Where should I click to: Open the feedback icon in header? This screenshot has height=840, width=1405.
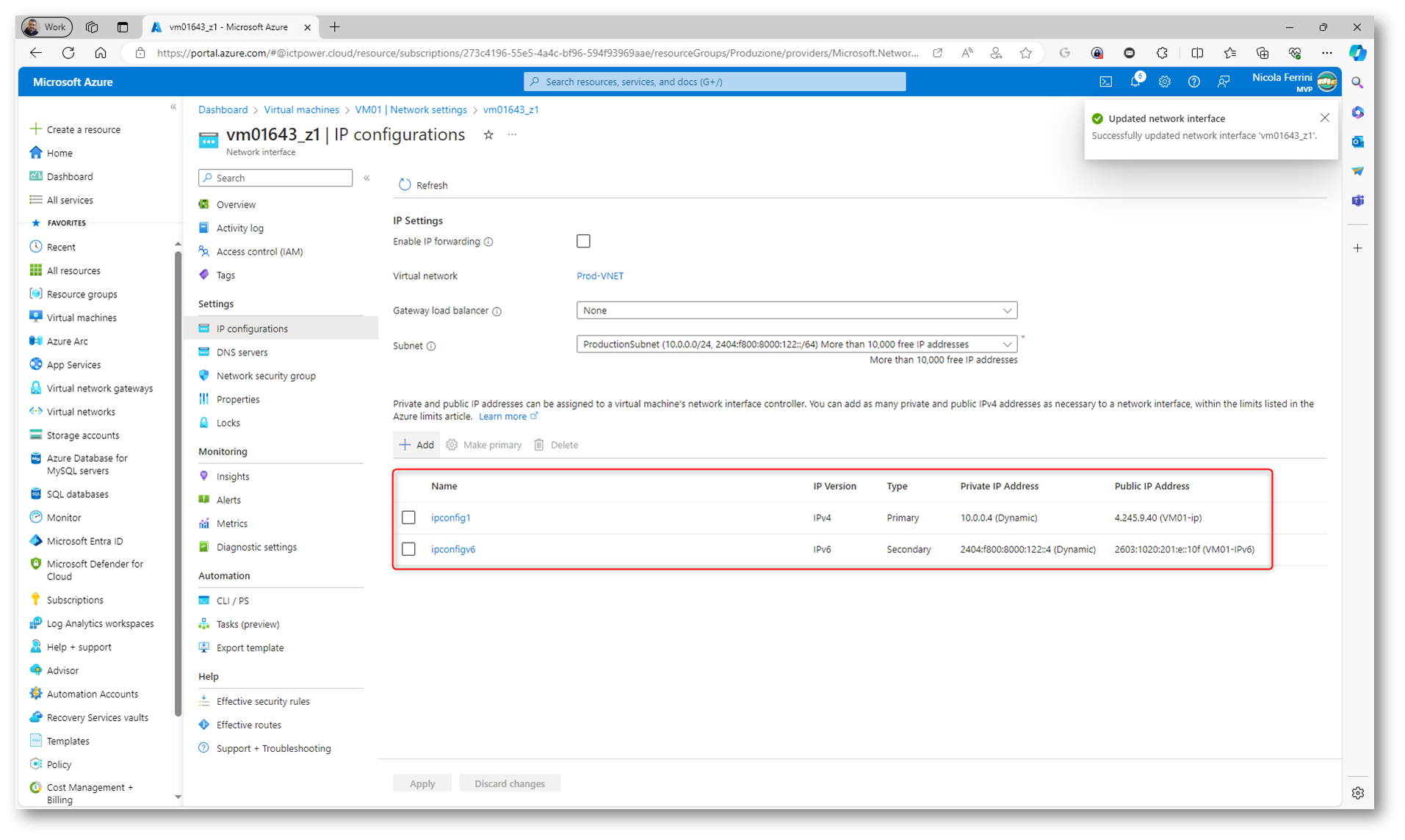click(1223, 82)
